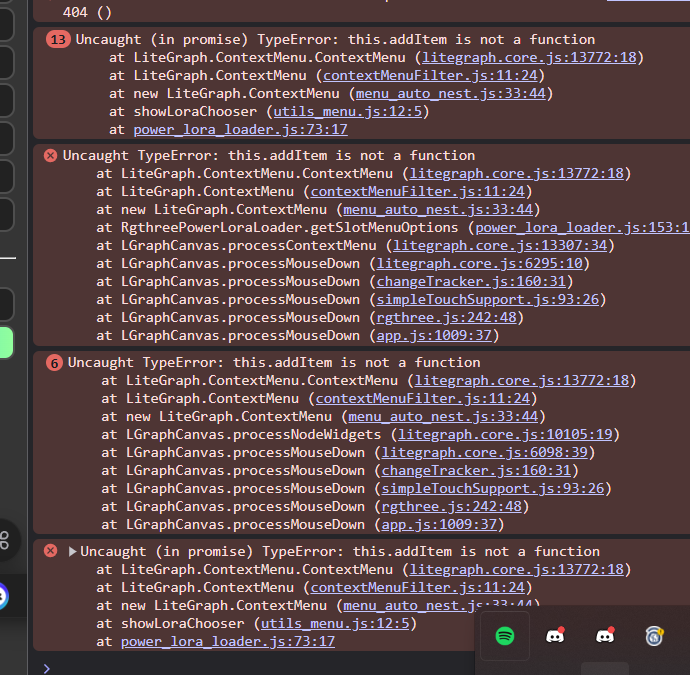The height and width of the screenshot is (675, 690).
Task: Open contextMenuFilter.js:11:24 link in the 6-count error
Action: (423, 399)
